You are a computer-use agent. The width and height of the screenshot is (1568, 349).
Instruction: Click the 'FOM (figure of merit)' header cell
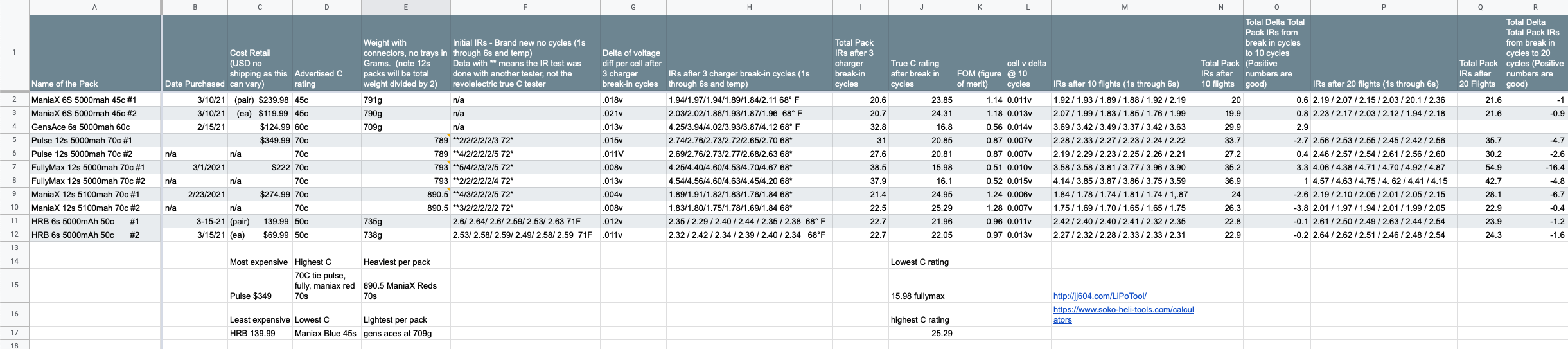(980, 53)
